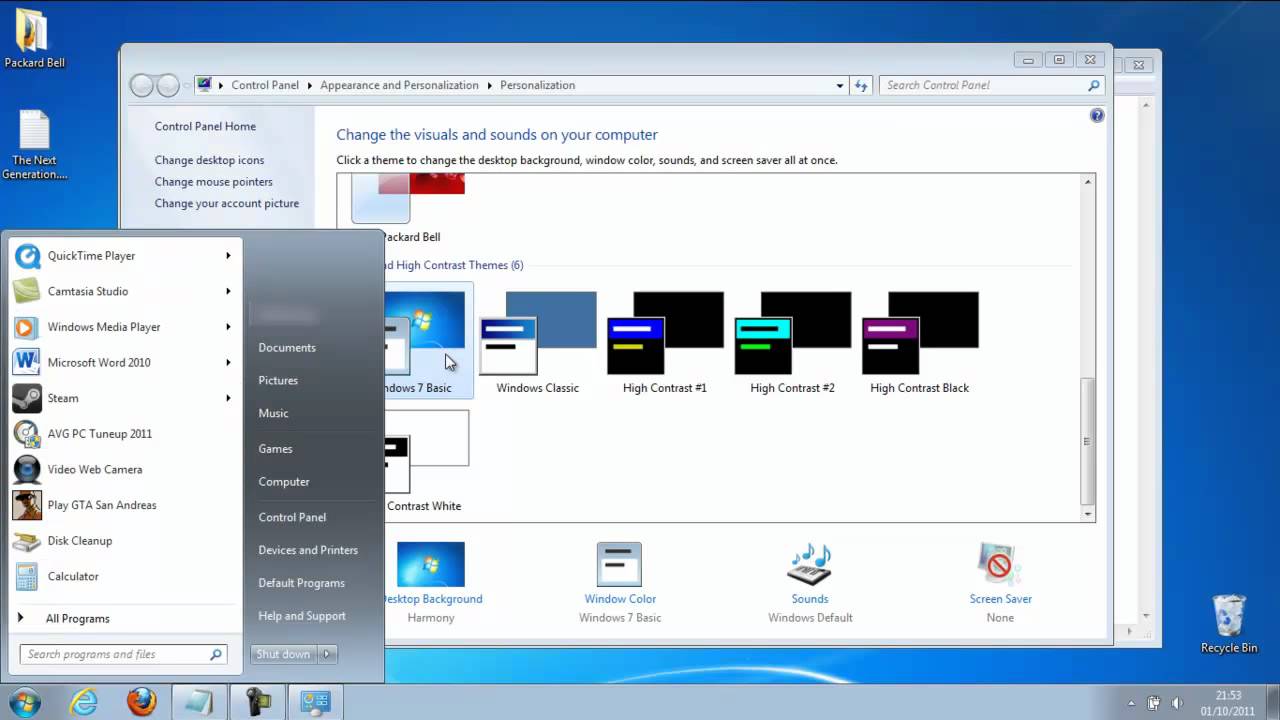Expand Steam jump list arrow
The width and height of the screenshot is (1280, 720).
pos(228,398)
